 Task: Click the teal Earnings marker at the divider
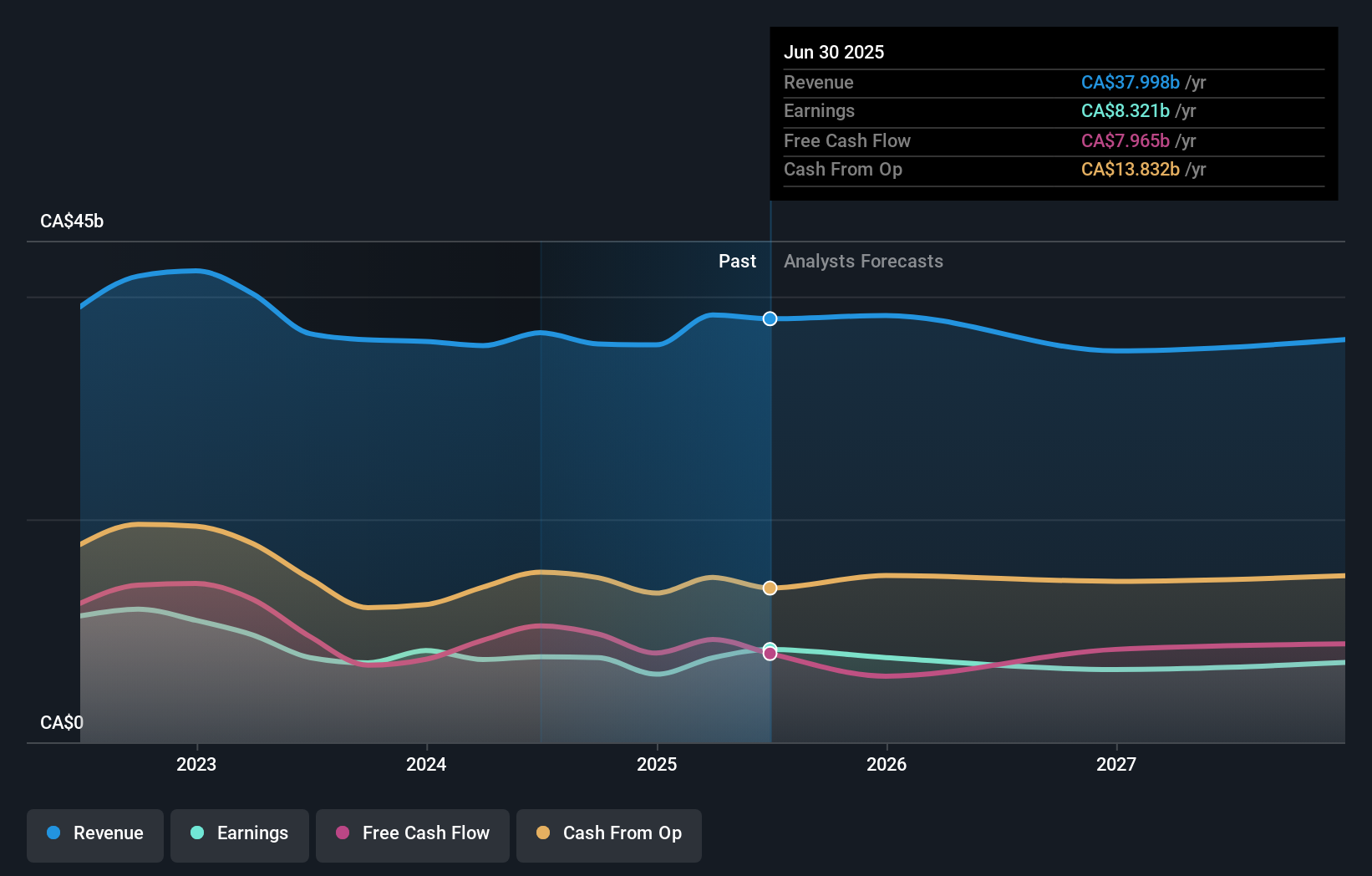(x=770, y=645)
